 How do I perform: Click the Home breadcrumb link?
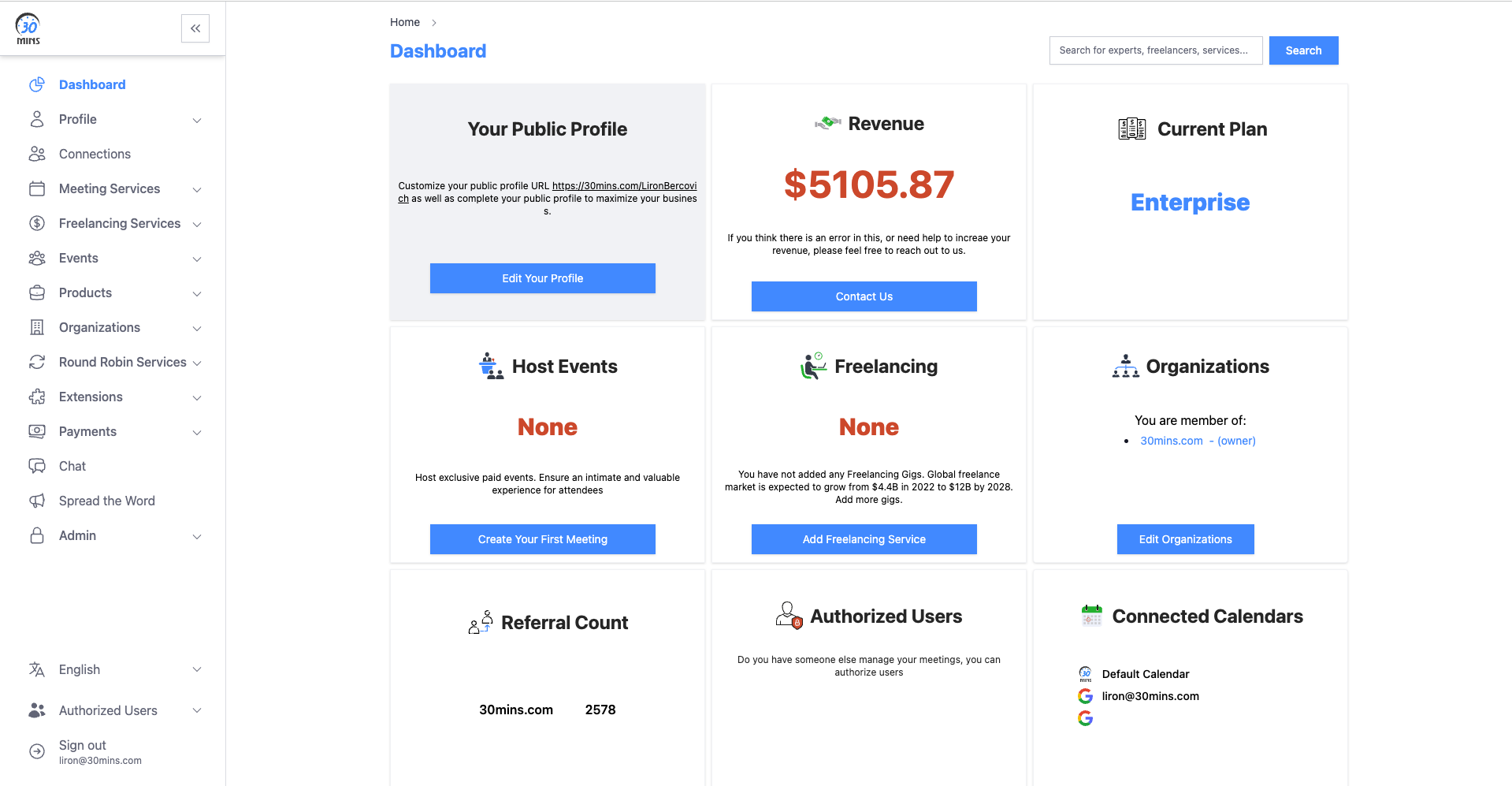pyautogui.click(x=404, y=22)
